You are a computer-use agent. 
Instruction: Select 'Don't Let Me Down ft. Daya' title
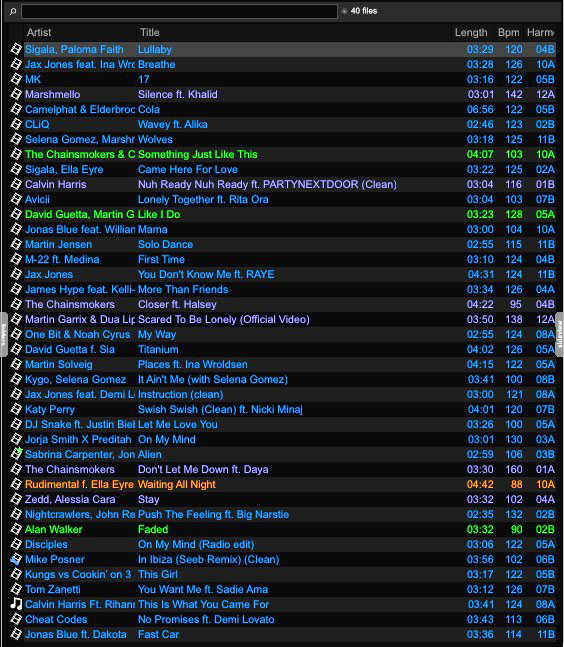pos(203,469)
